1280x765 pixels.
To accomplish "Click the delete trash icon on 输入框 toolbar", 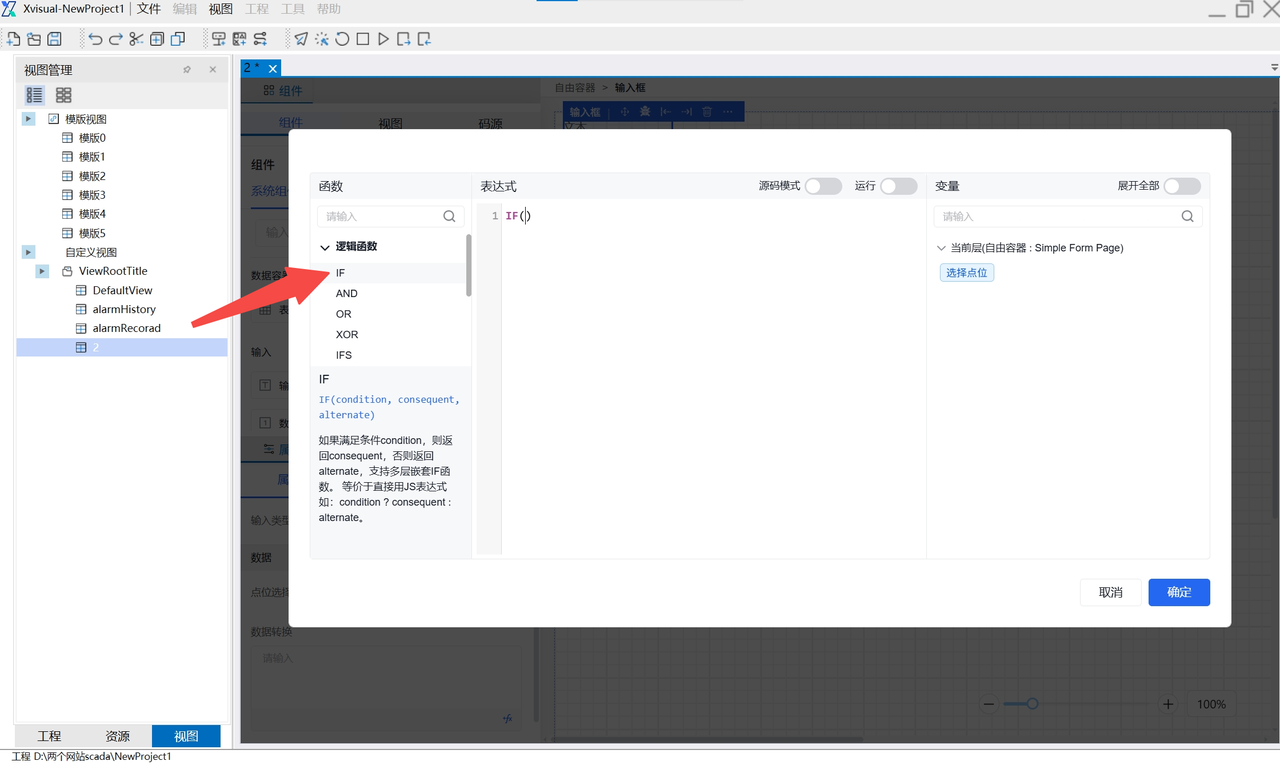I will point(707,112).
